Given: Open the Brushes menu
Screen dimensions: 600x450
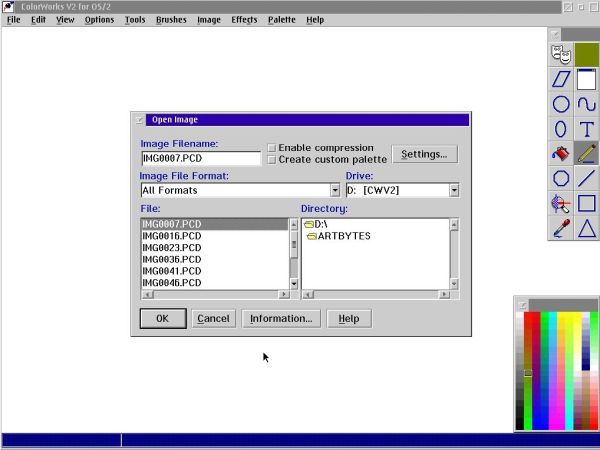Looking at the screenshot, I should coord(171,20).
